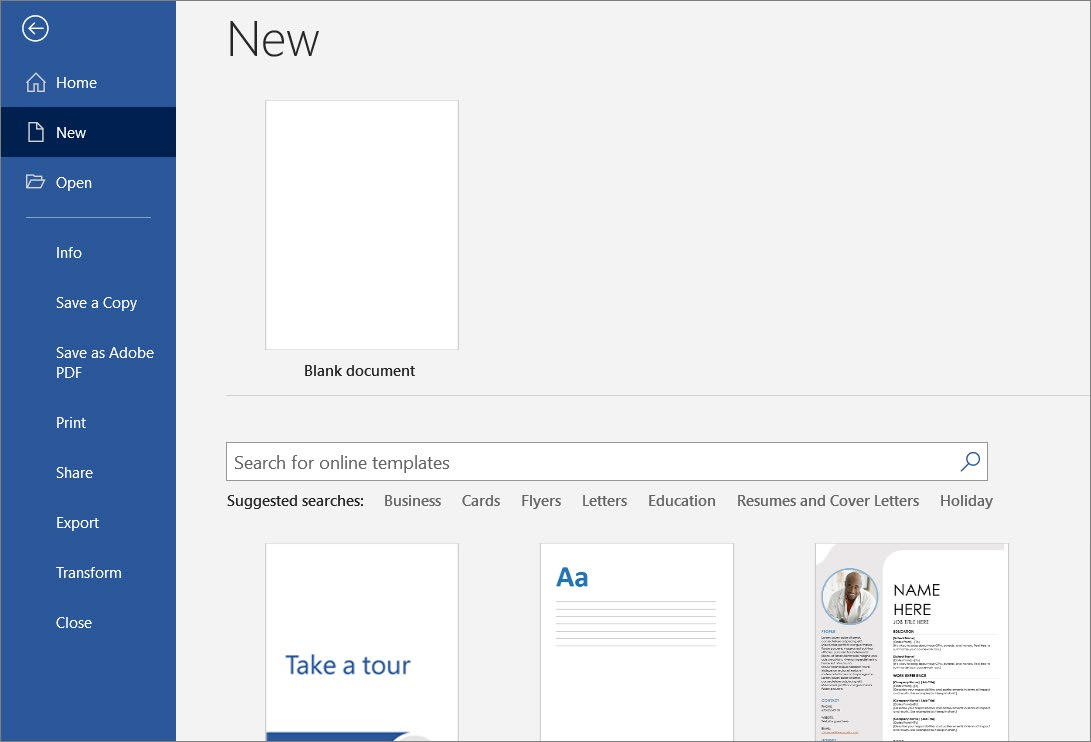Focus the Search for online templates box
This screenshot has height=742, width=1091.
coord(606,461)
